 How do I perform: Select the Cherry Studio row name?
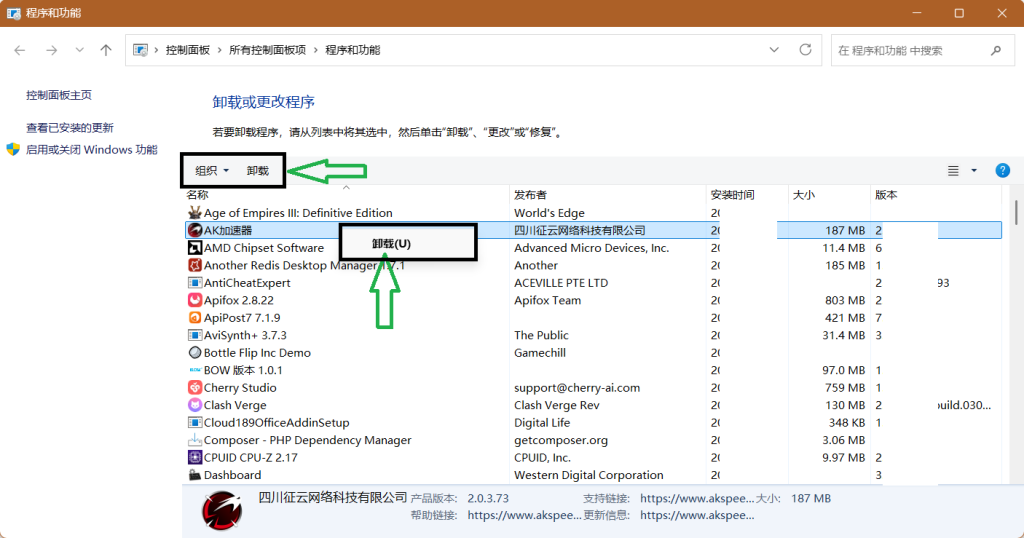pyautogui.click(x=240, y=387)
